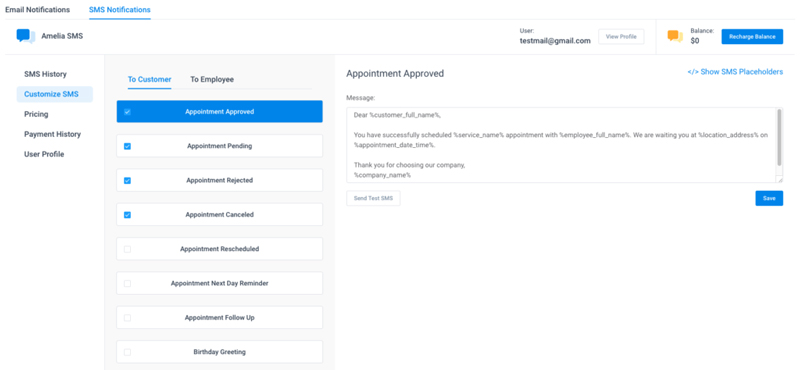Show SMS Placeholders link
800x370 pixels.
click(x=735, y=72)
